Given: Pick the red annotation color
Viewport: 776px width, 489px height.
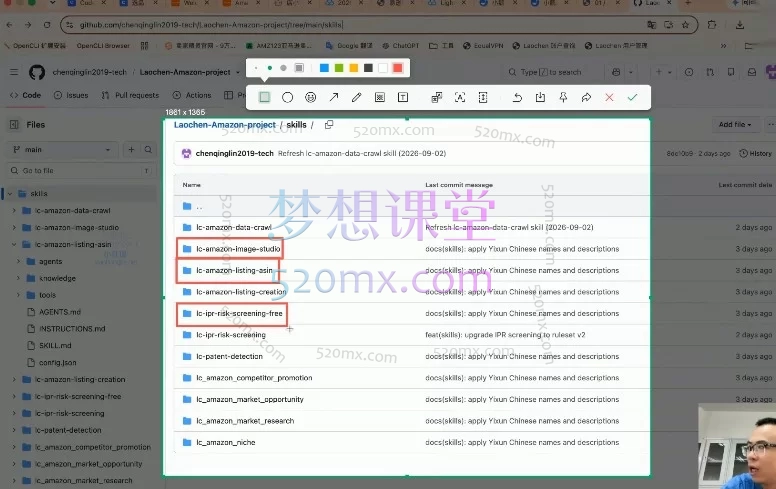Looking at the screenshot, I should [x=397, y=68].
